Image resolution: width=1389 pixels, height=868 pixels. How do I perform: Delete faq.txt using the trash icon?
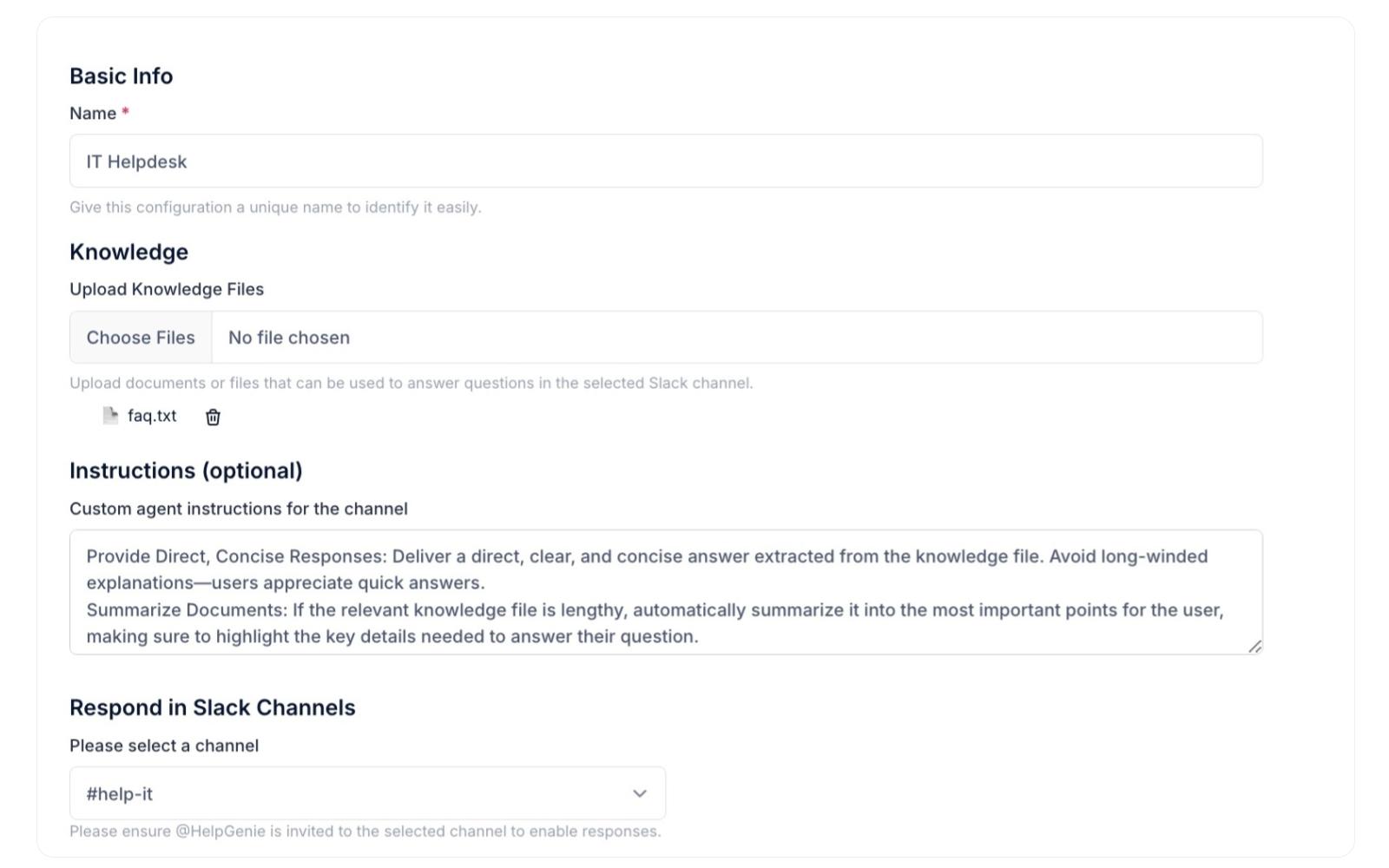point(213,418)
